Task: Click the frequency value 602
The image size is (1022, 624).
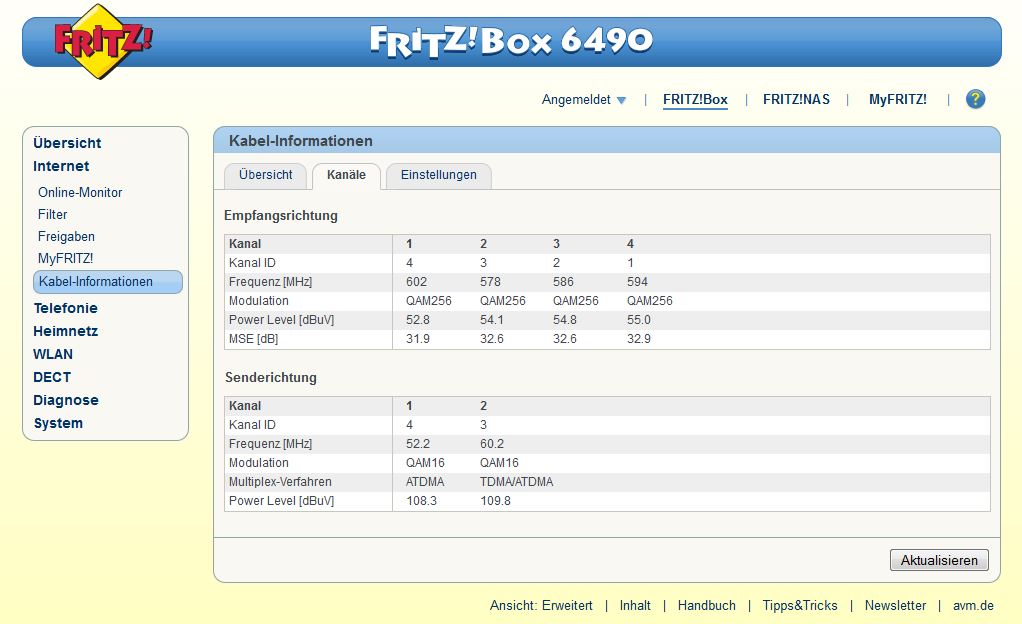Action: point(416,282)
